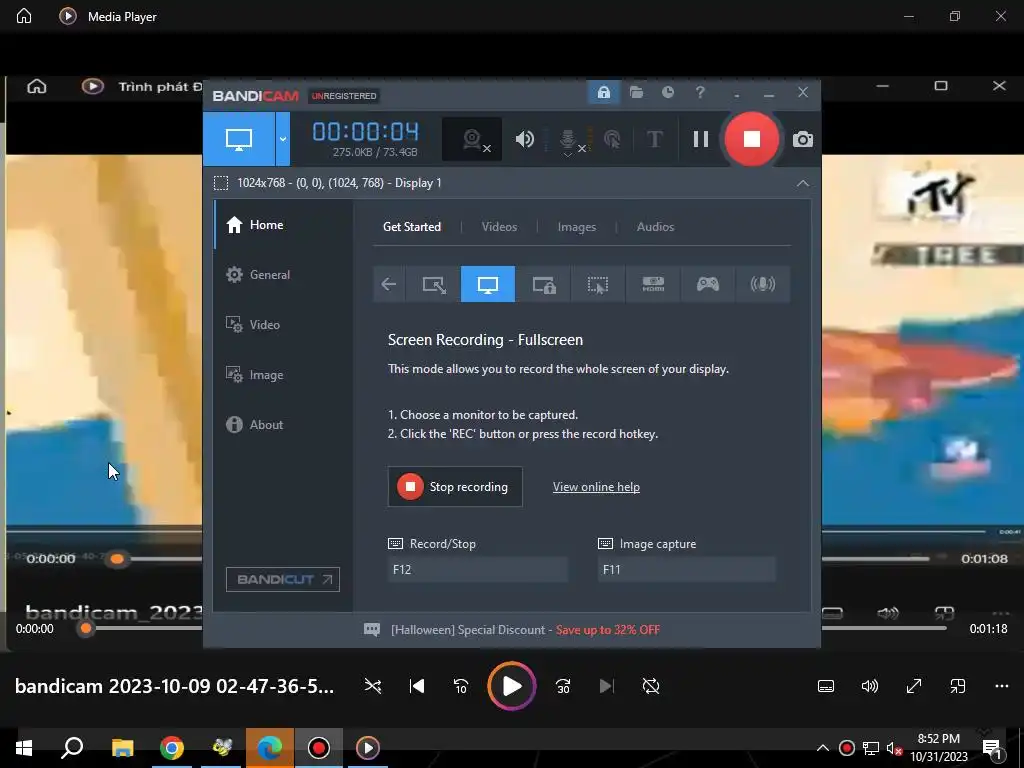Open Windows Start menu

pyautogui.click(x=24, y=748)
